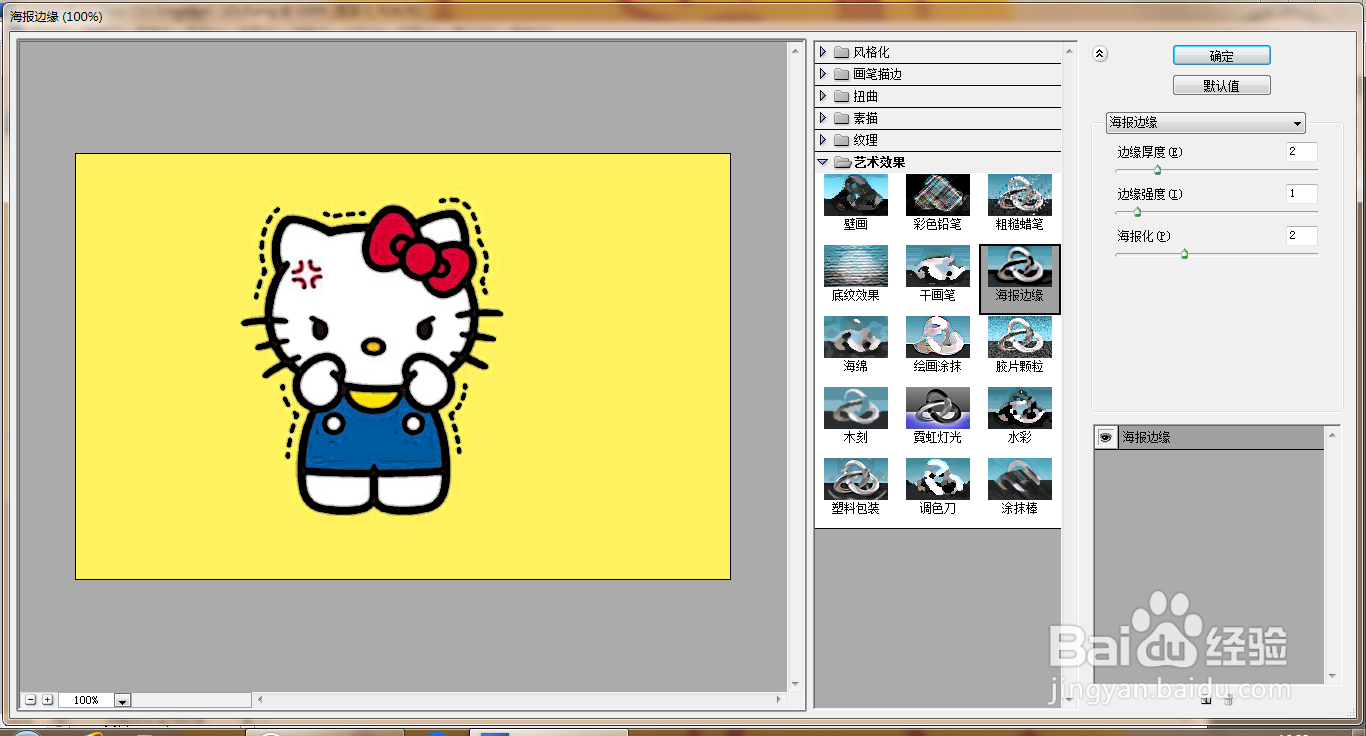Choose the 水彩 filter thumbnail
Screen dimensions: 1366x736
[1019, 415]
